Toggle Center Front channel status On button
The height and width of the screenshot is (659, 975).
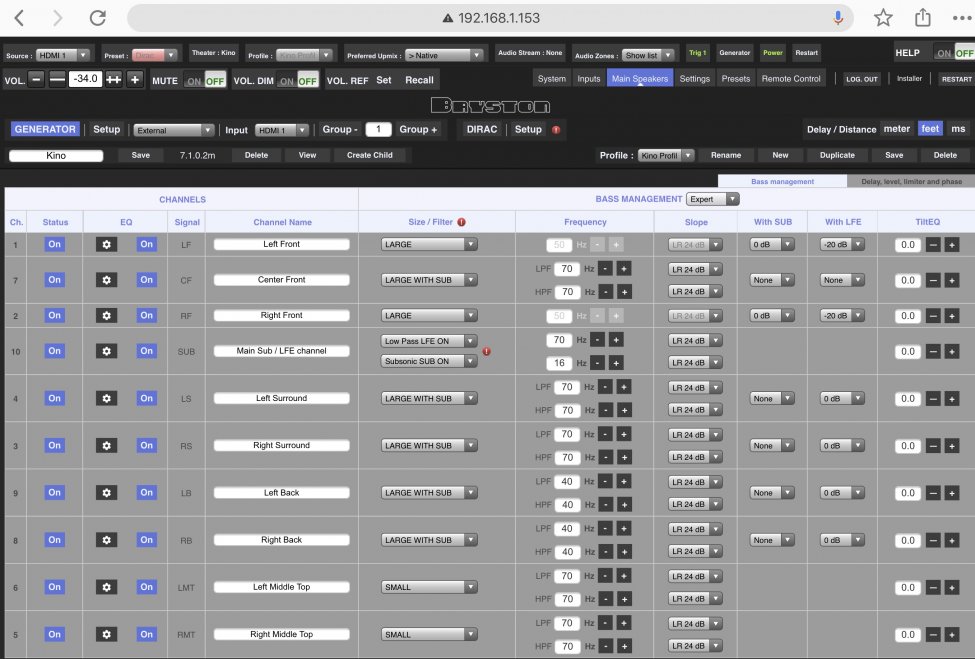(x=54, y=280)
